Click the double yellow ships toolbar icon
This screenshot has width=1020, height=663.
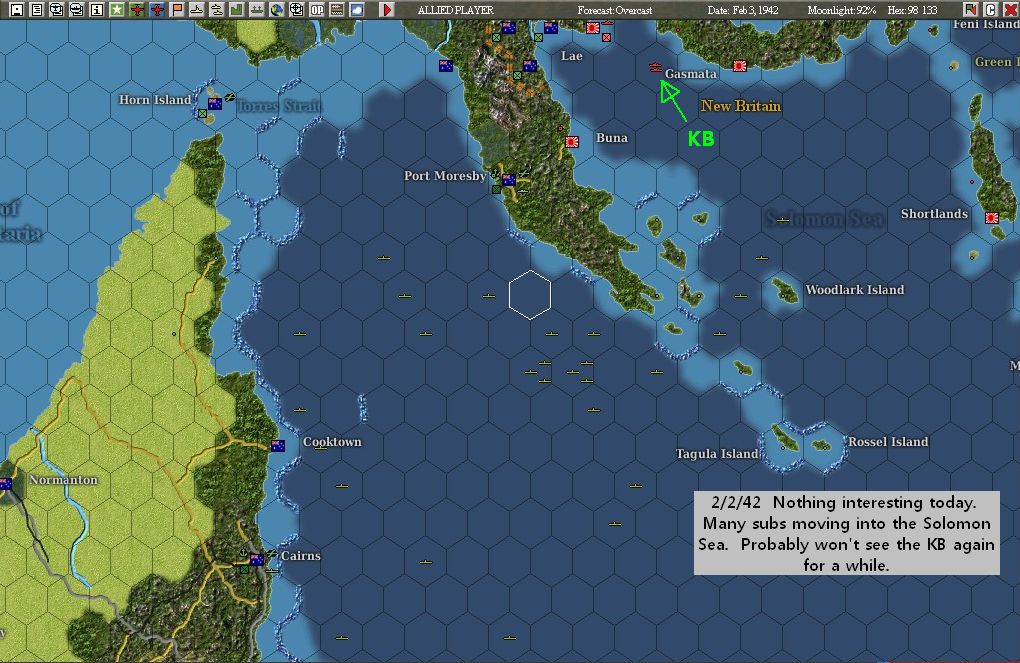pyautogui.click(x=217, y=10)
